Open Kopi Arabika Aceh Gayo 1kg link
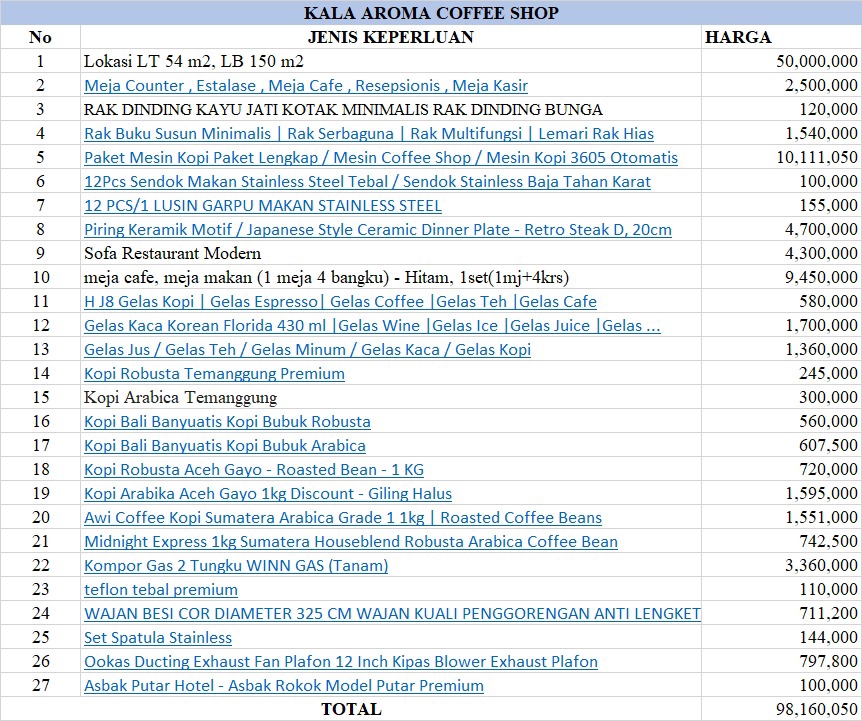 point(268,494)
